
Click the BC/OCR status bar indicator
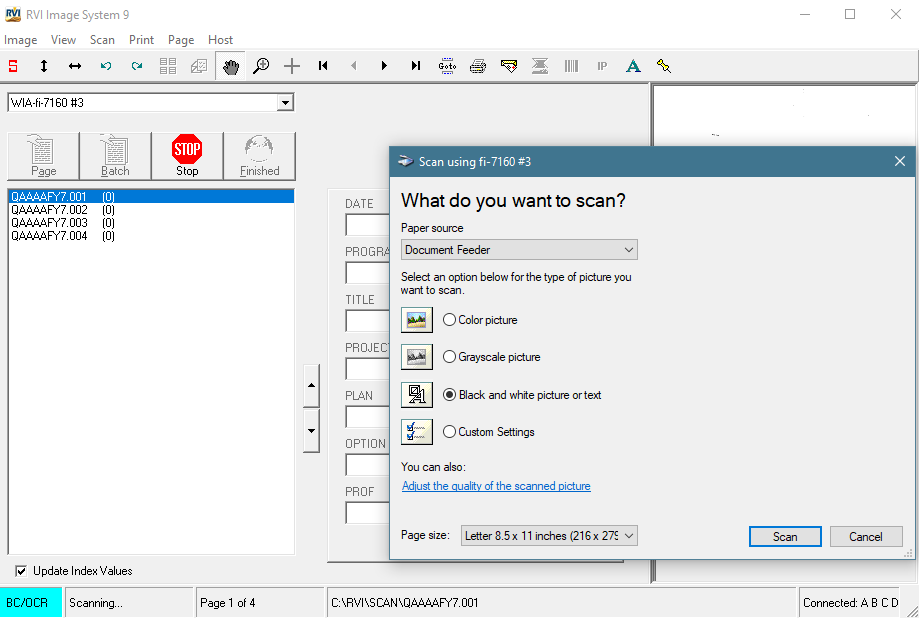pyautogui.click(x=30, y=603)
